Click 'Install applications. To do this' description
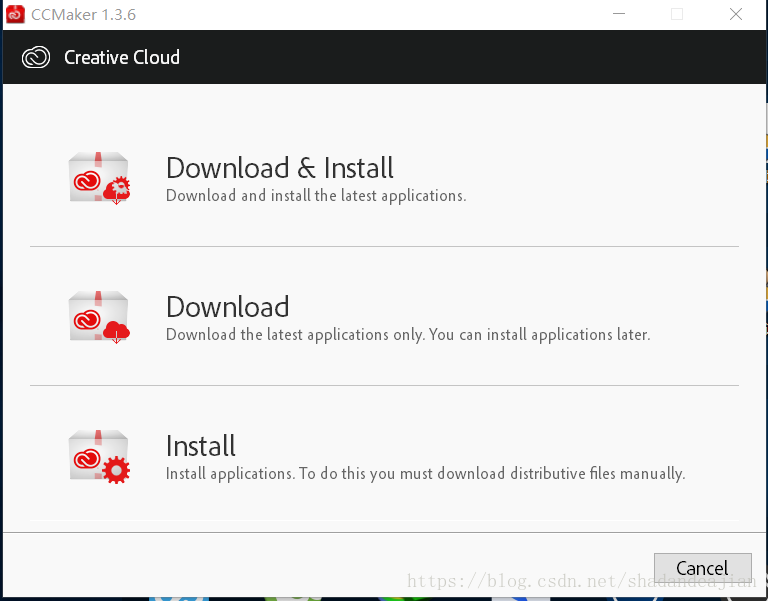 (425, 474)
